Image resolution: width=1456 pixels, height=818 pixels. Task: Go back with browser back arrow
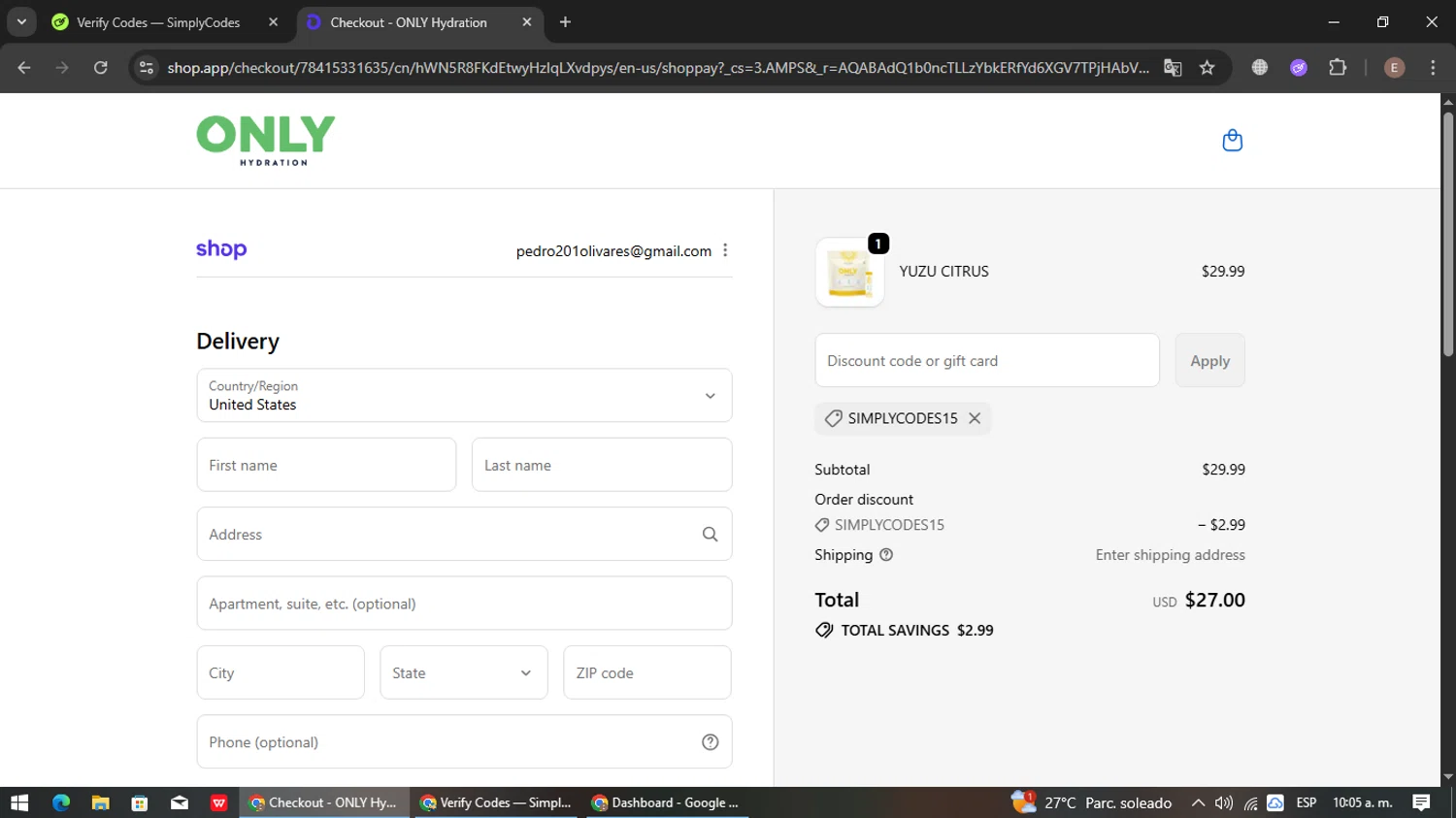click(24, 67)
